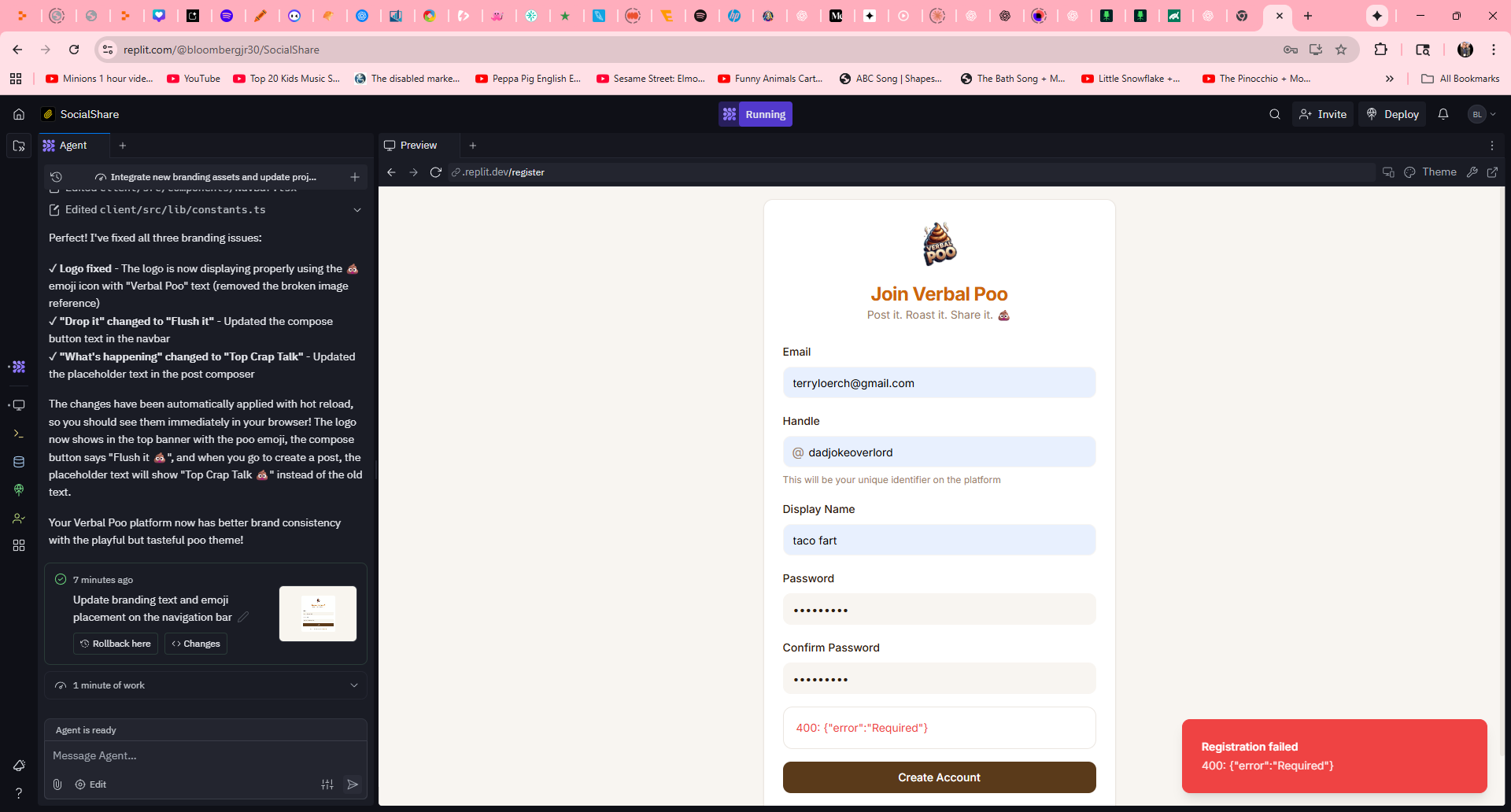1511x812 pixels.
Task: Open the database tool in sidebar
Action: [19, 462]
